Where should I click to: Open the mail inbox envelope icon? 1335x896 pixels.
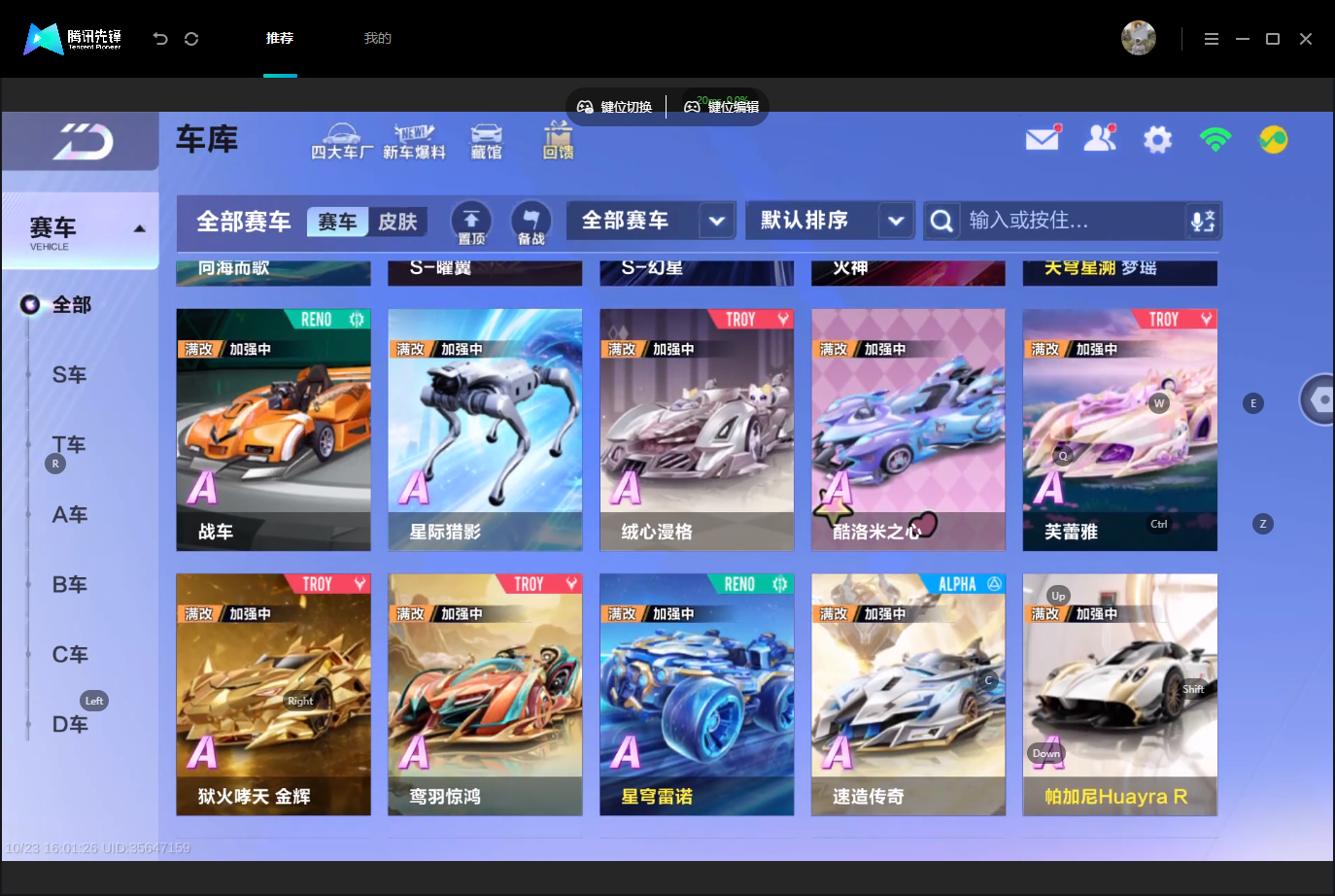tap(1044, 138)
